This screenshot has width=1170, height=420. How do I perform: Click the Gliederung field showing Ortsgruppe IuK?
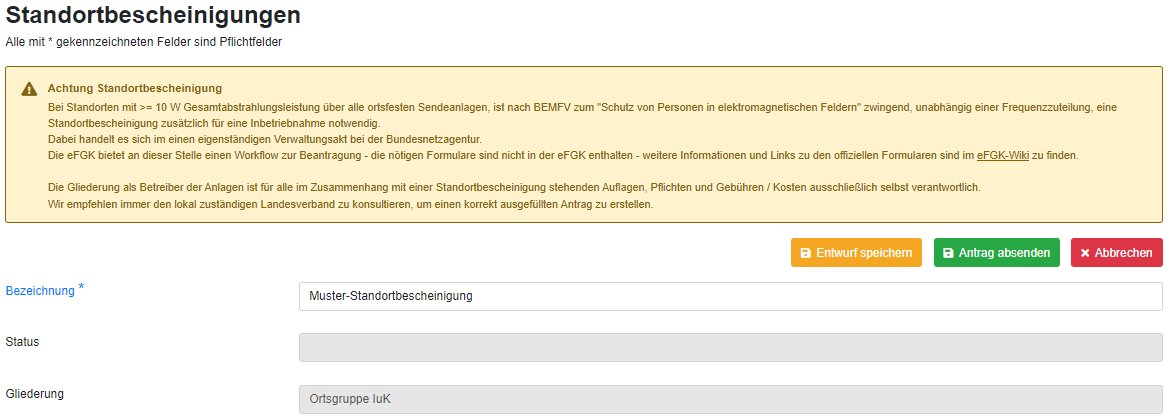coord(731,399)
